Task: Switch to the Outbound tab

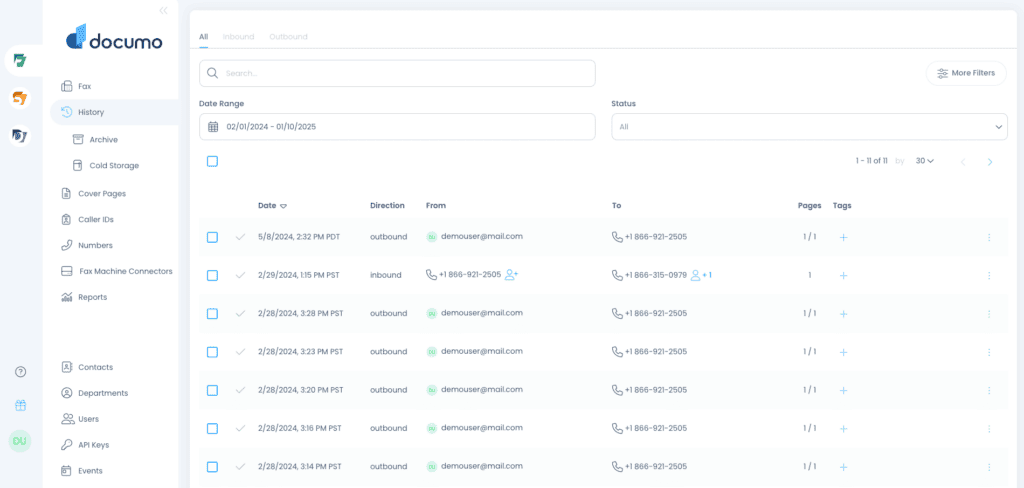Action: (x=288, y=37)
